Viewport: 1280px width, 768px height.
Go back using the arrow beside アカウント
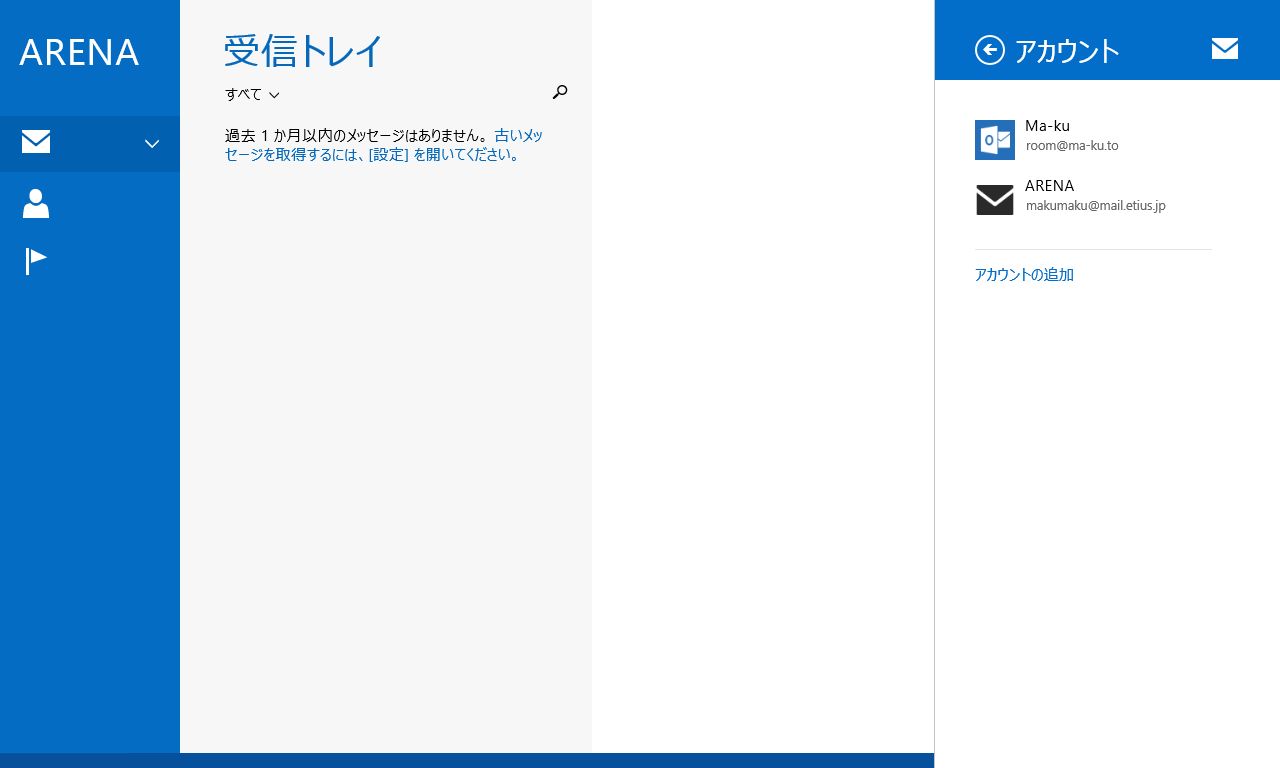point(989,50)
